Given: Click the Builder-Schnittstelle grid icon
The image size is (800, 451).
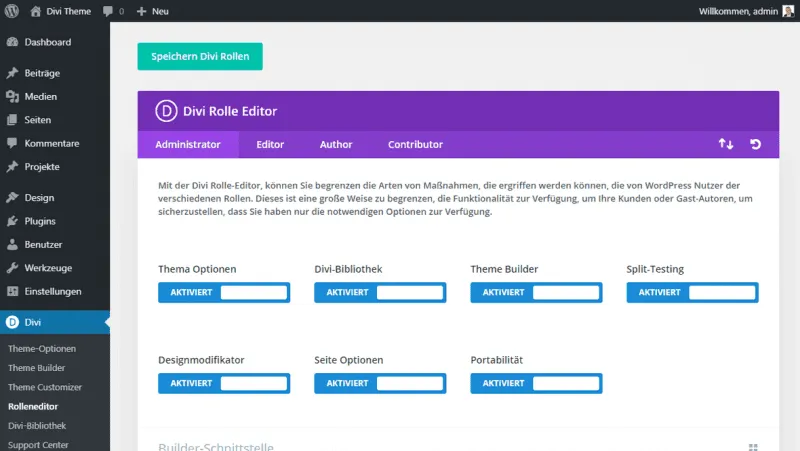Looking at the screenshot, I should [753, 447].
